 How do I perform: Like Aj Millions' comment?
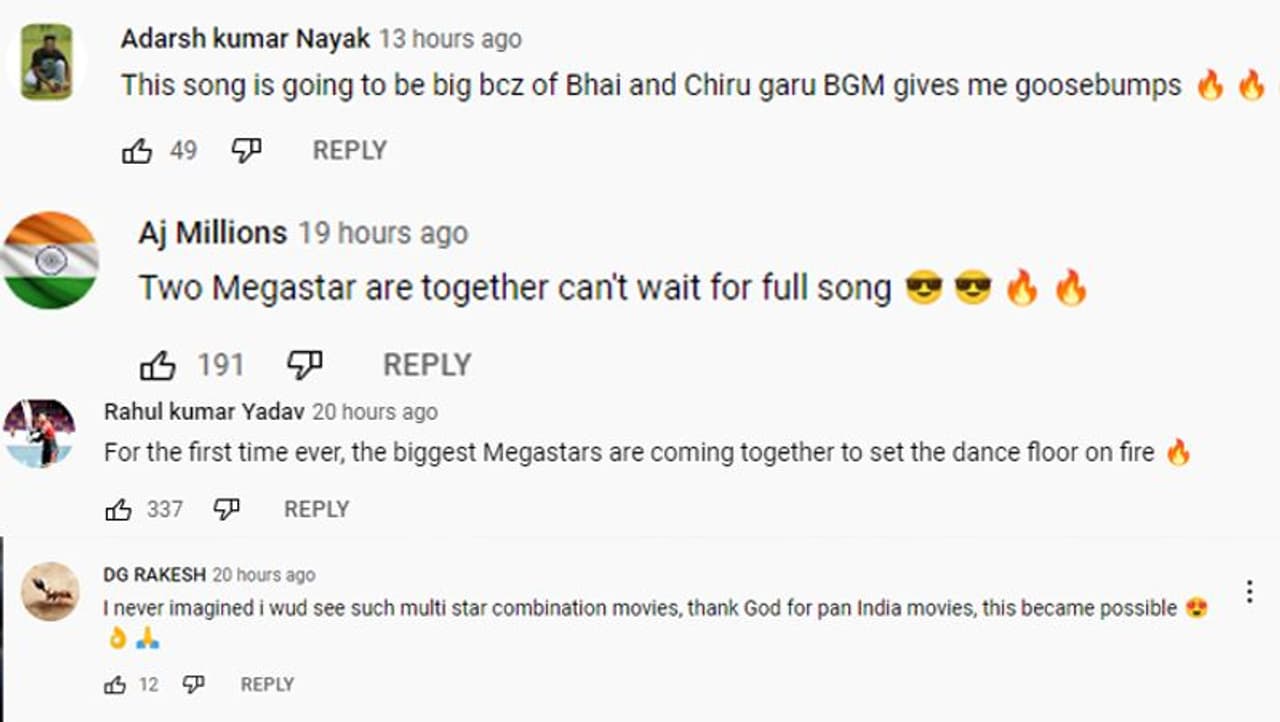coord(158,366)
